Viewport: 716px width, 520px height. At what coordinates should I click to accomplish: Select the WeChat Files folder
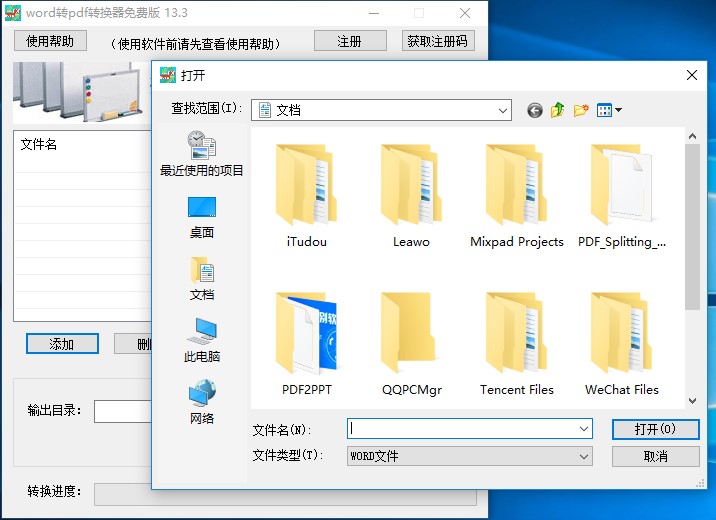(x=621, y=344)
